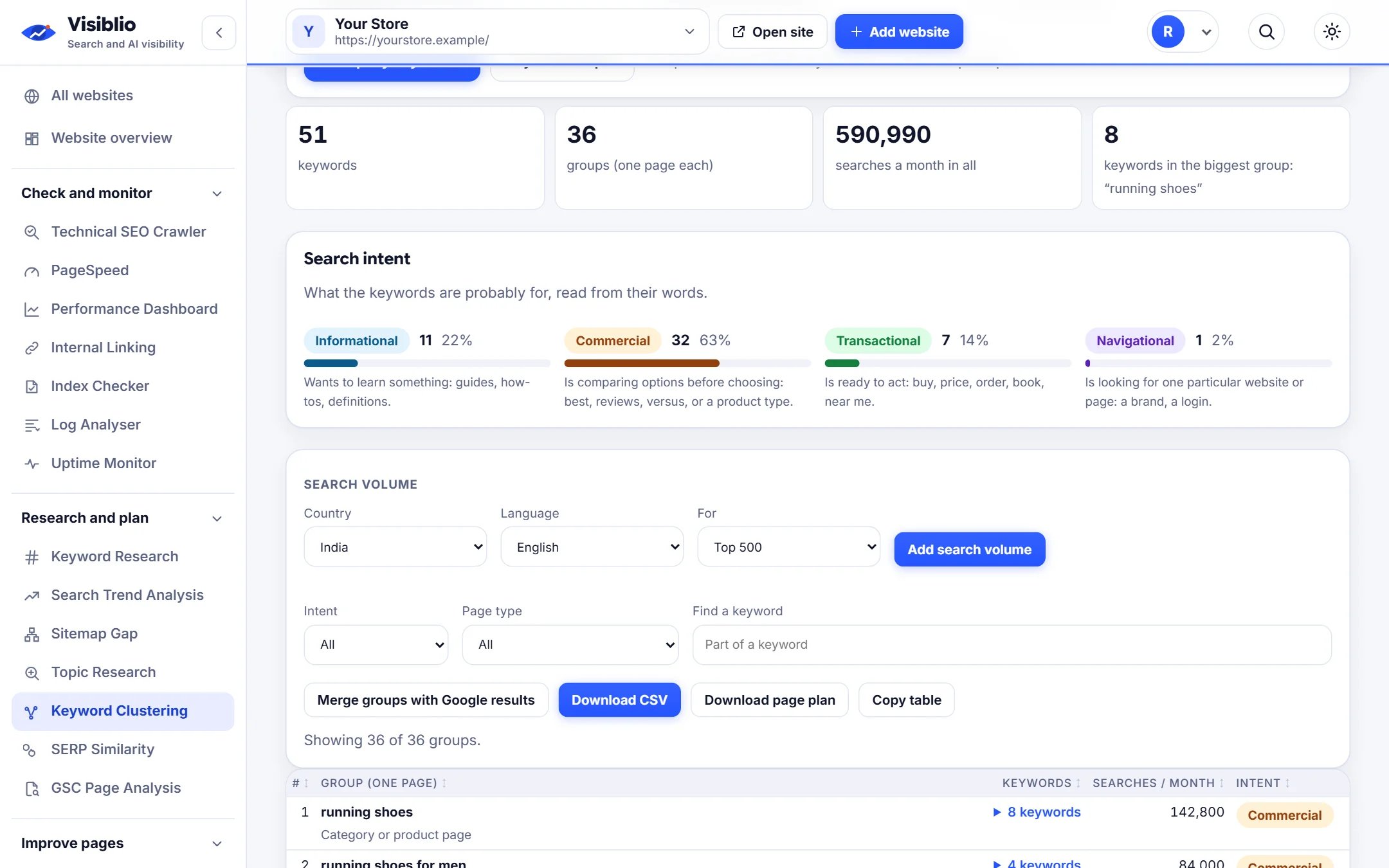Screen dimensions: 1389x868
Task: Open SERP Similarity in sidebar
Action: point(123,750)
